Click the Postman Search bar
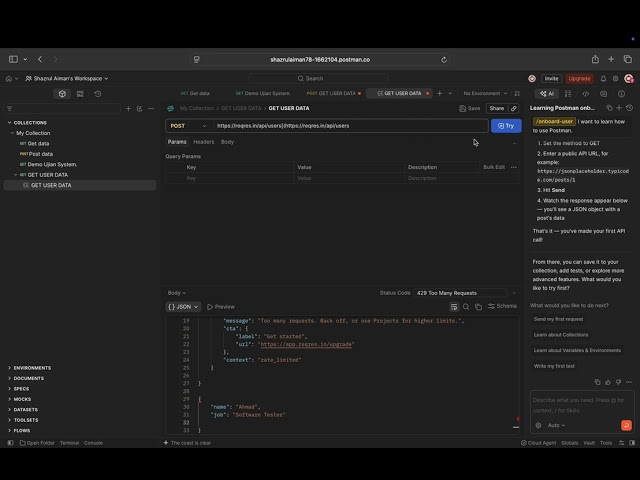 [318, 78]
